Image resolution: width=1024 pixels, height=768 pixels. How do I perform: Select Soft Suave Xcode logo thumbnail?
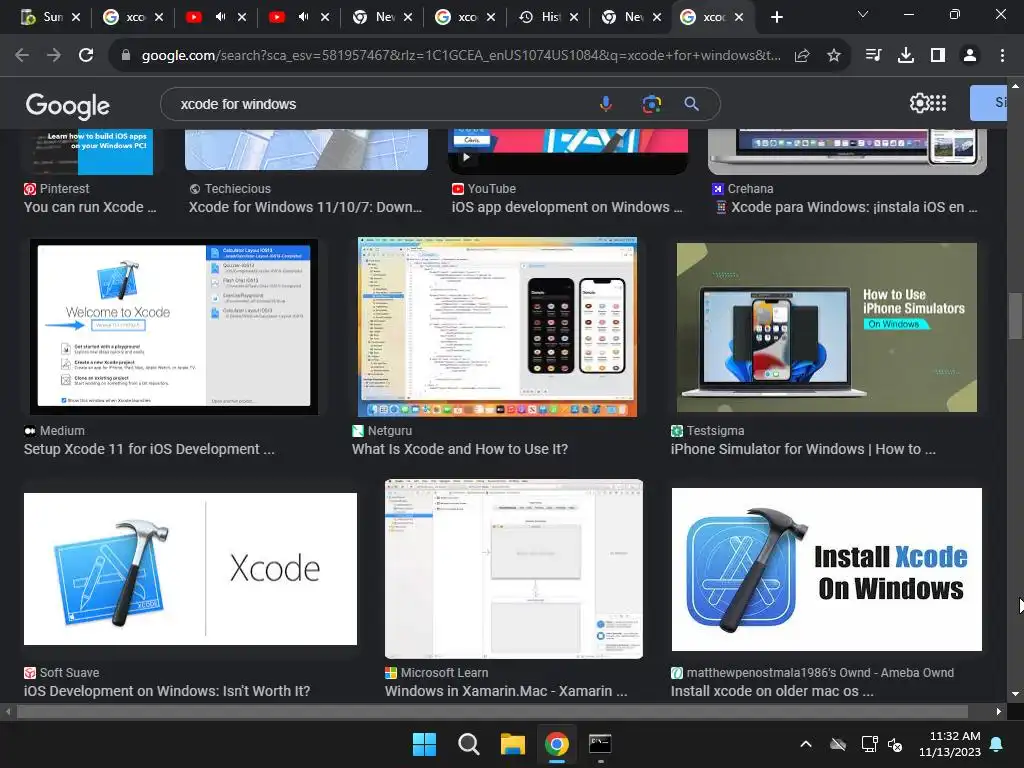[x=190, y=569]
